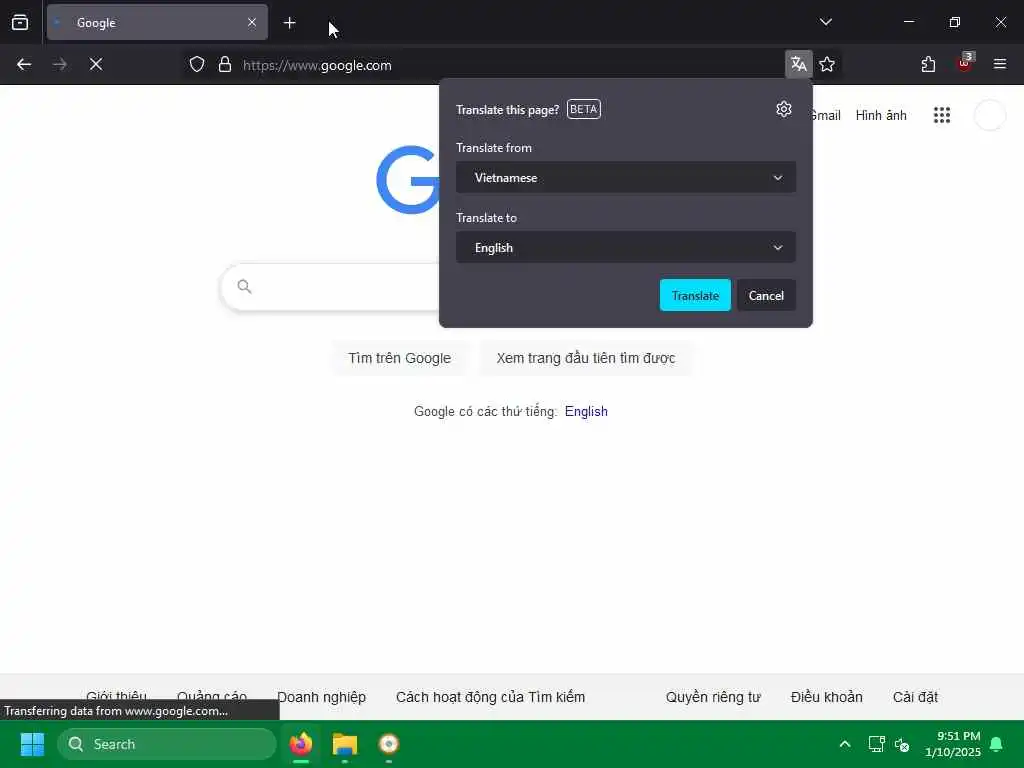Open the red extension with badge
This screenshot has width=1024, height=768.
(x=965, y=64)
